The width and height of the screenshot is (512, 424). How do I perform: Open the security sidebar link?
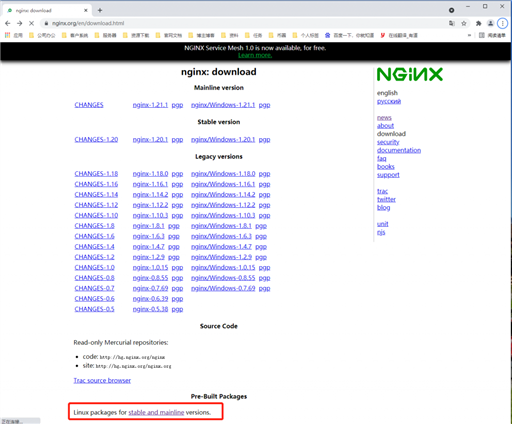tap(388, 142)
